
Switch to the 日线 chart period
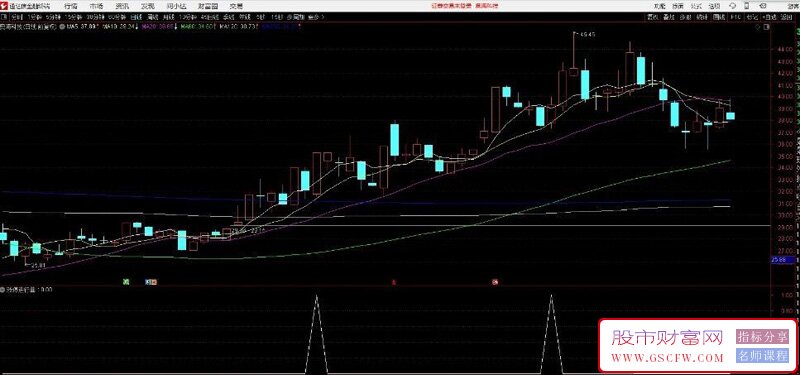coord(136,17)
